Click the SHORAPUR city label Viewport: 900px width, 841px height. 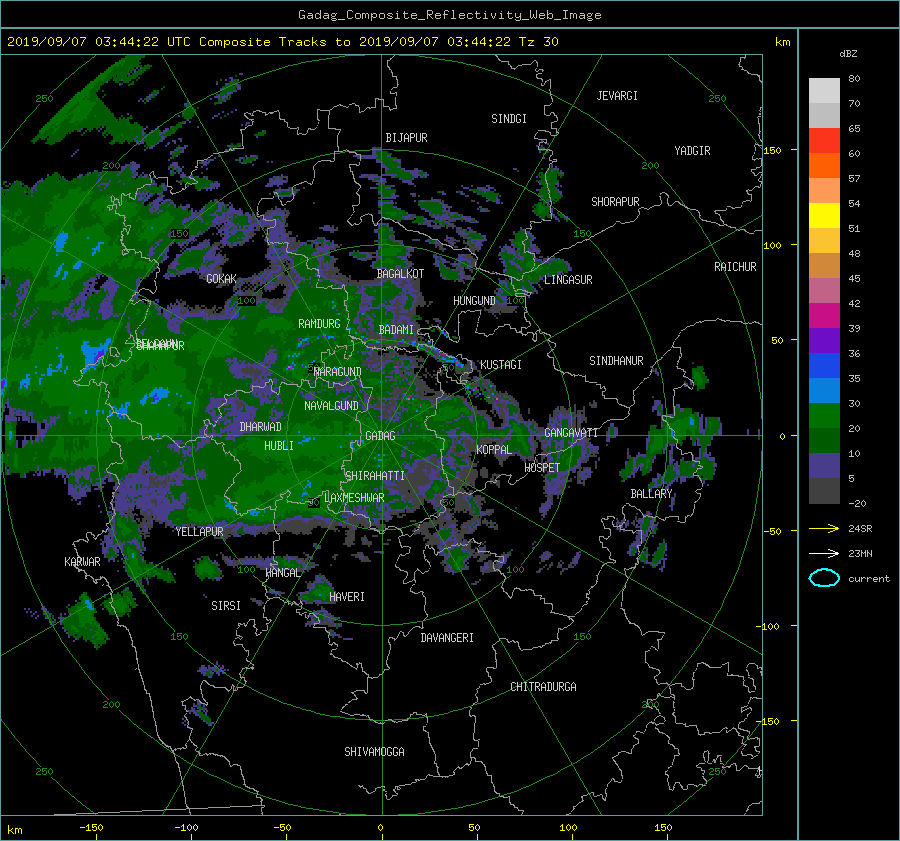(x=615, y=202)
